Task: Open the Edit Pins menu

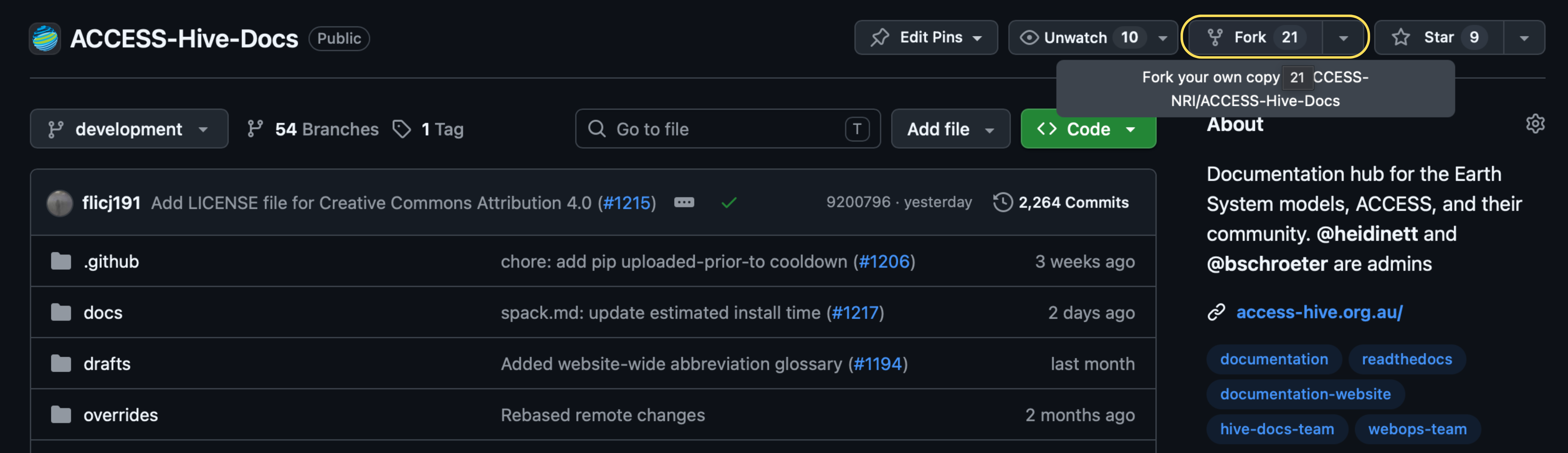Action: 926,38
